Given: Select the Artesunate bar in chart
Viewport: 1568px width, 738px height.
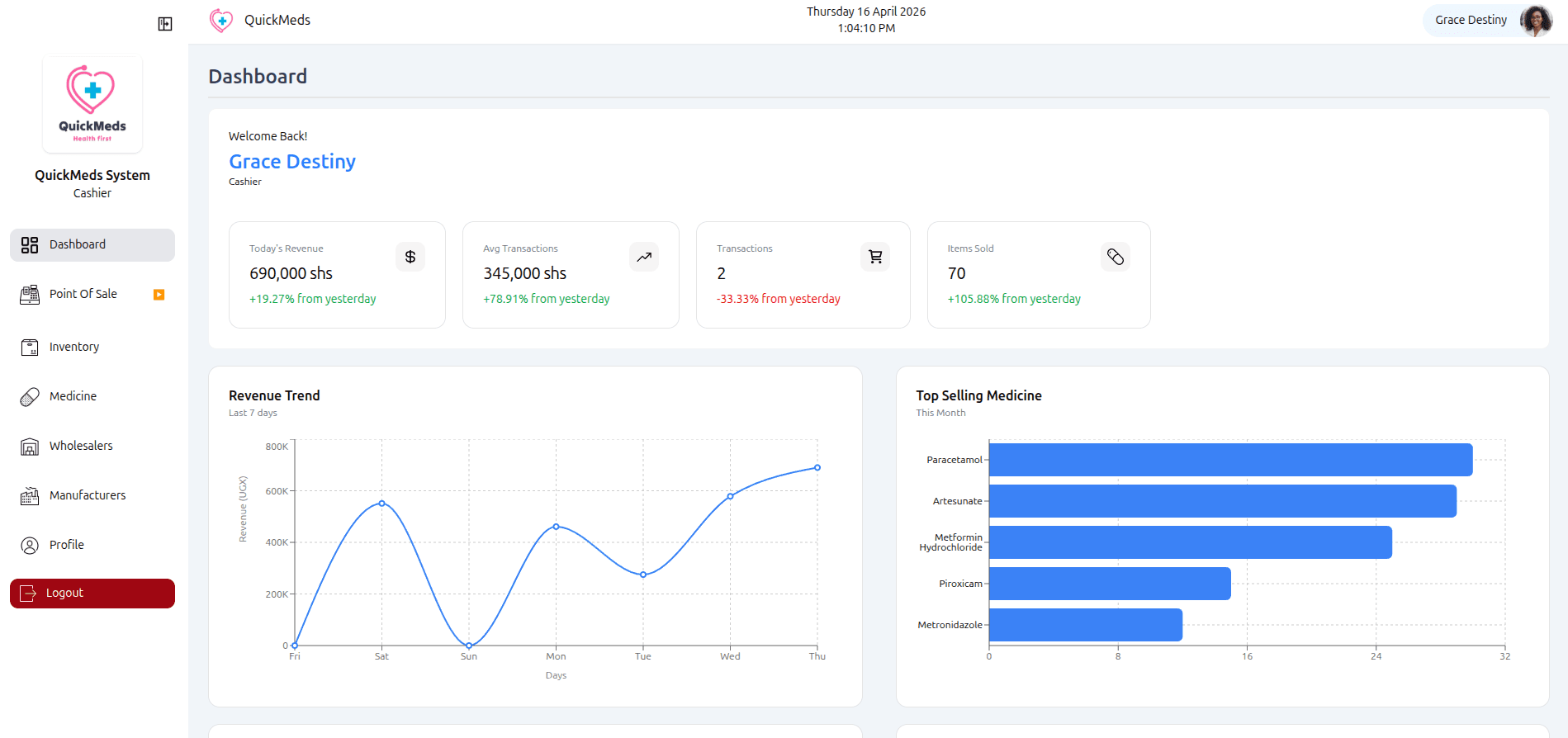Looking at the screenshot, I should [1223, 501].
